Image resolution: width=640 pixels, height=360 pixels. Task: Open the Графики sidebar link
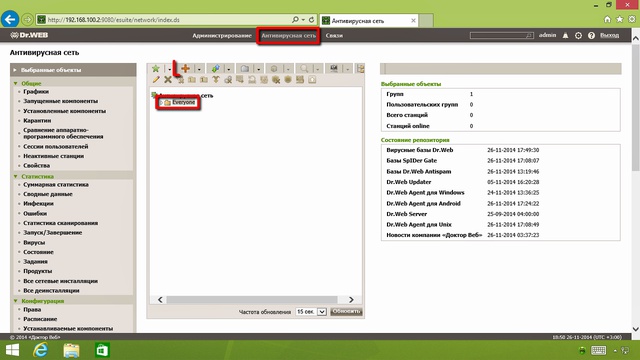(x=36, y=91)
